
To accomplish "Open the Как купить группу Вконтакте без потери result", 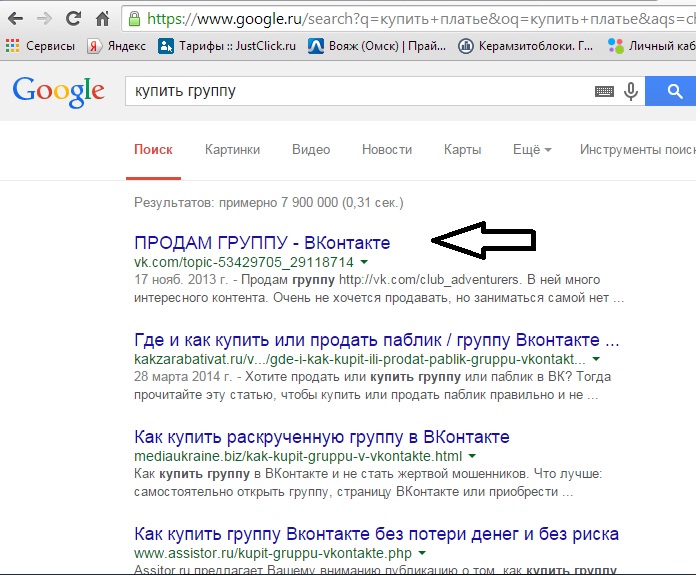I will coord(376,534).
